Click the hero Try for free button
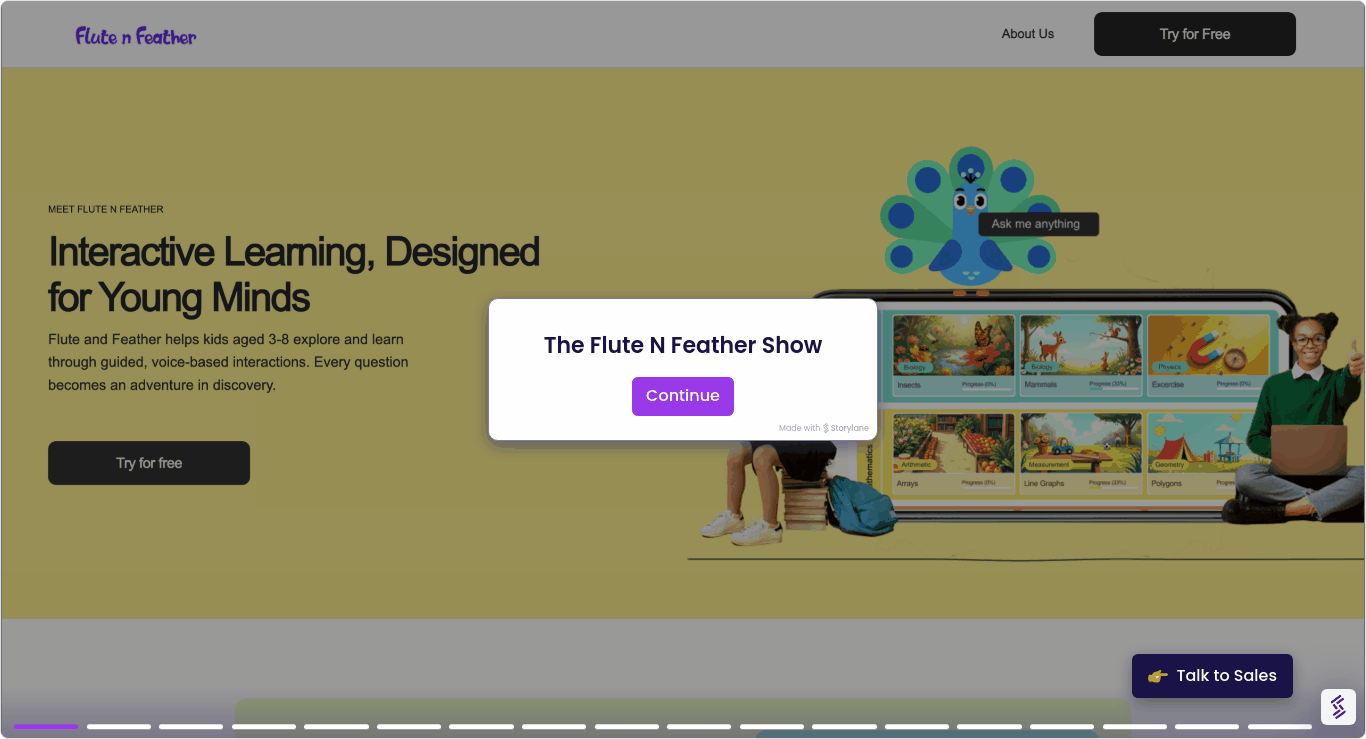Image resolution: width=1366 pixels, height=739 pixels. tap(148, 462)
